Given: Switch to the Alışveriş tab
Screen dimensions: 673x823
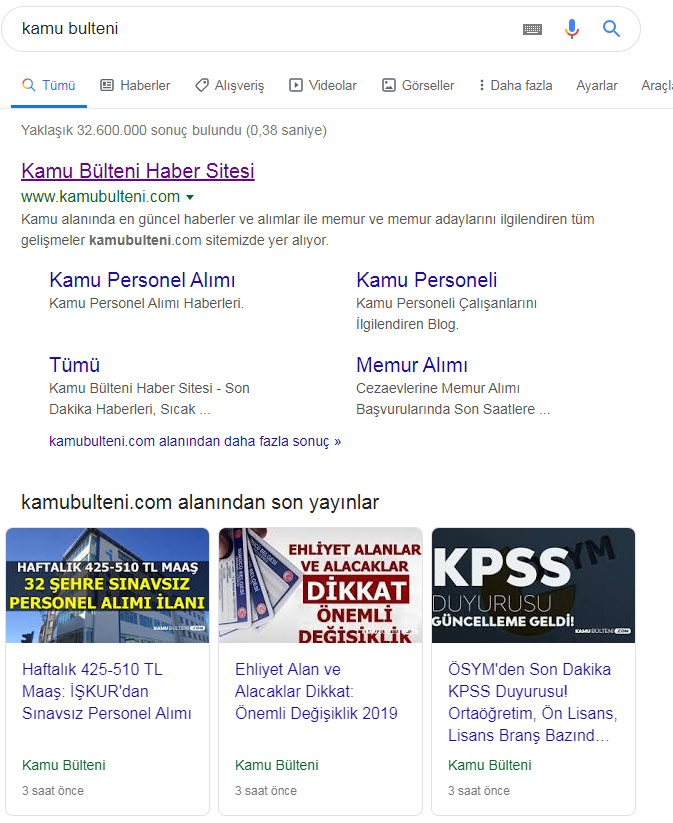Looking at the screenshot, I should 229,86.
